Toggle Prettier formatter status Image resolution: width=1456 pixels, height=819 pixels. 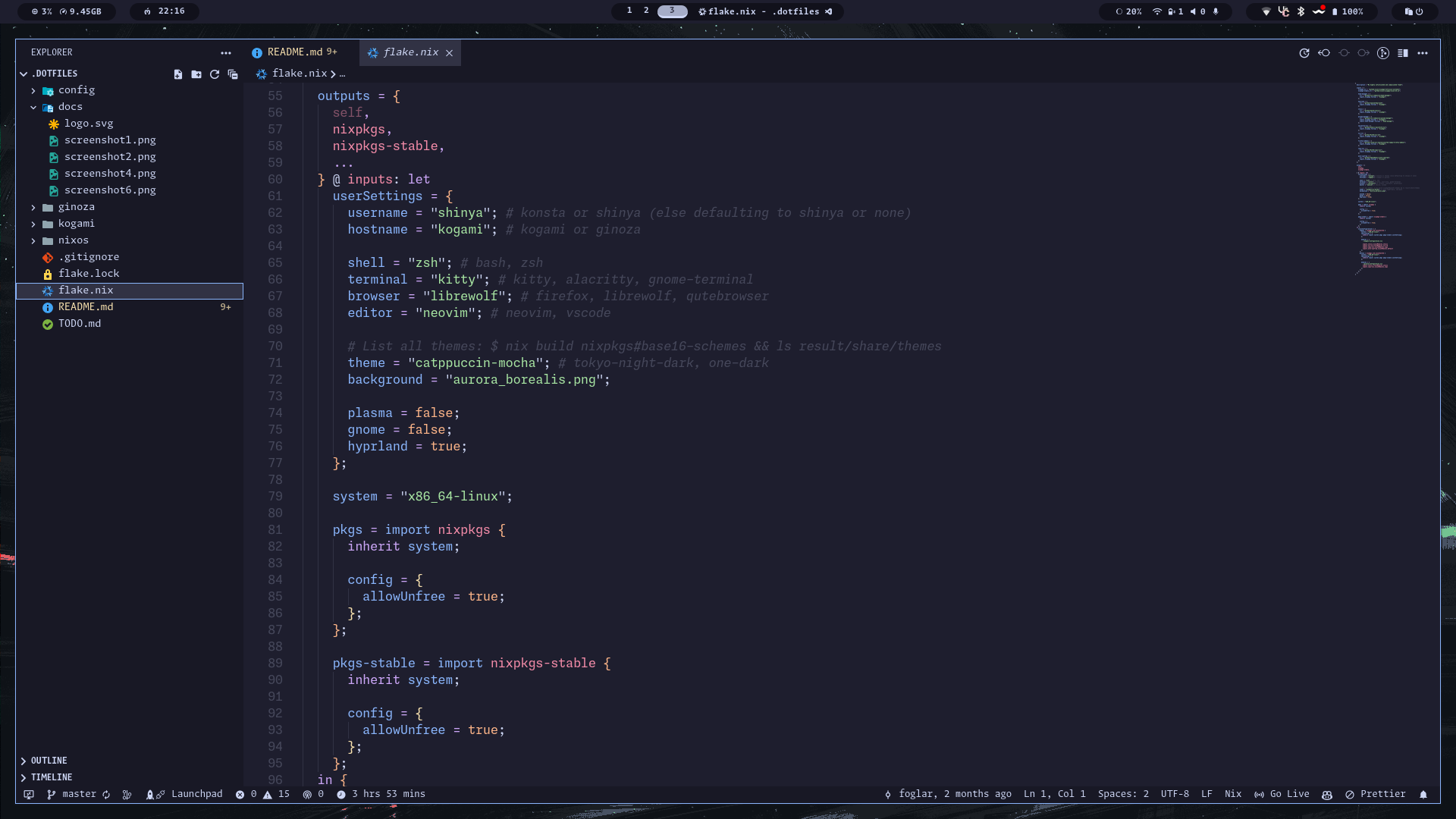[x=1376, y=794]
